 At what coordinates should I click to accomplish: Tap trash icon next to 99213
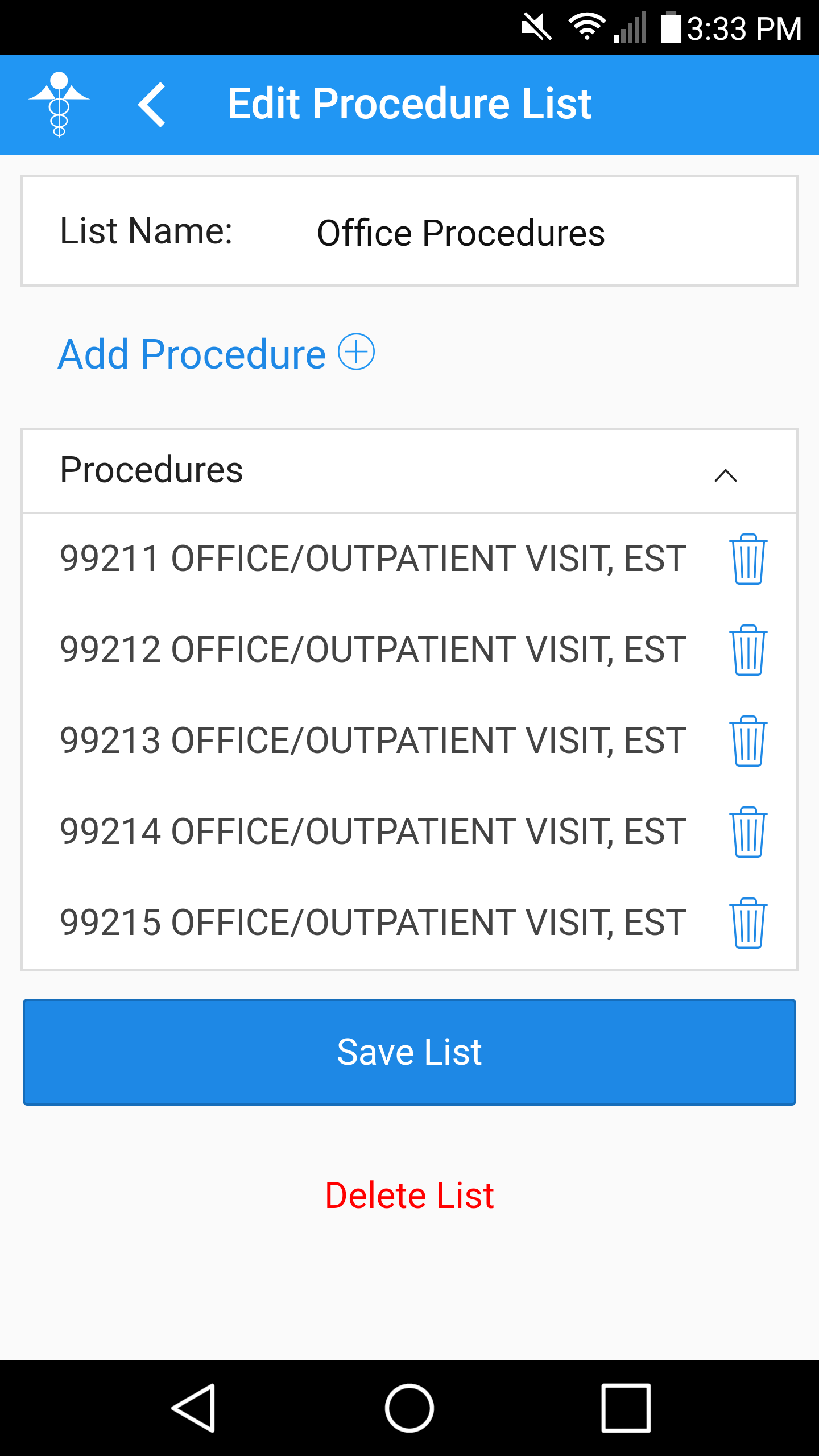748,741
